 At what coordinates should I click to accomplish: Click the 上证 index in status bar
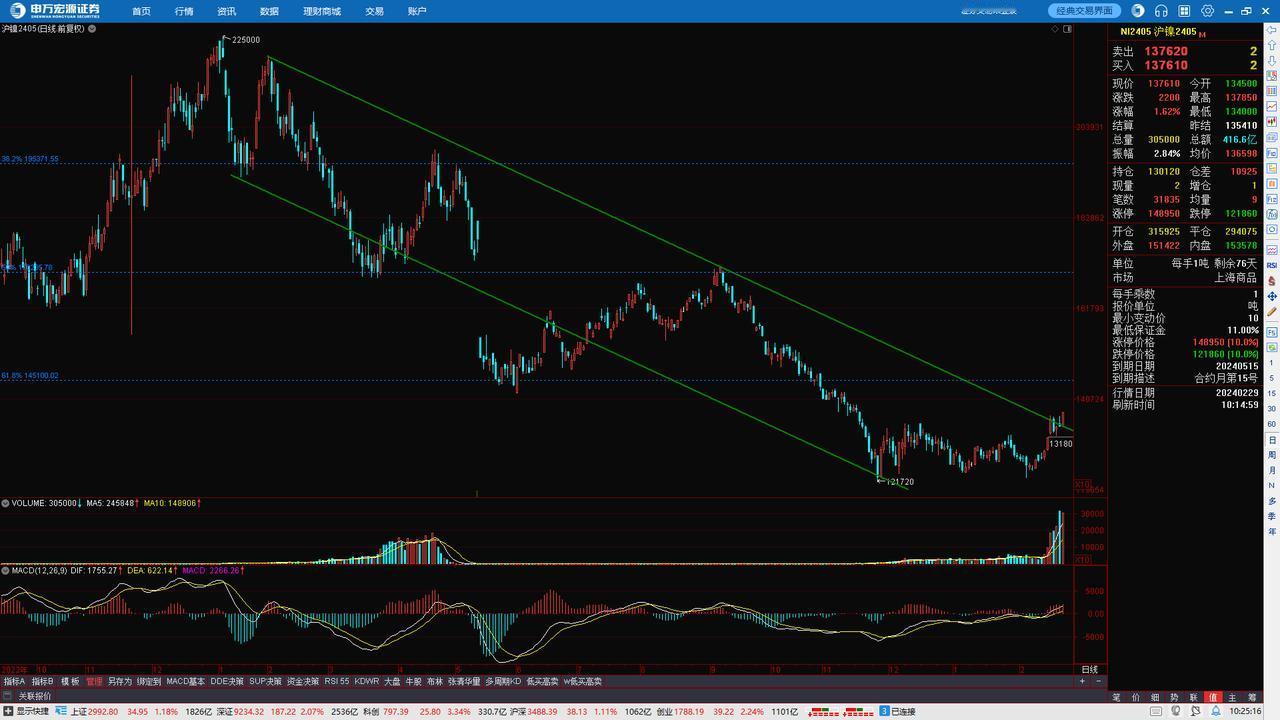[80, 711]
